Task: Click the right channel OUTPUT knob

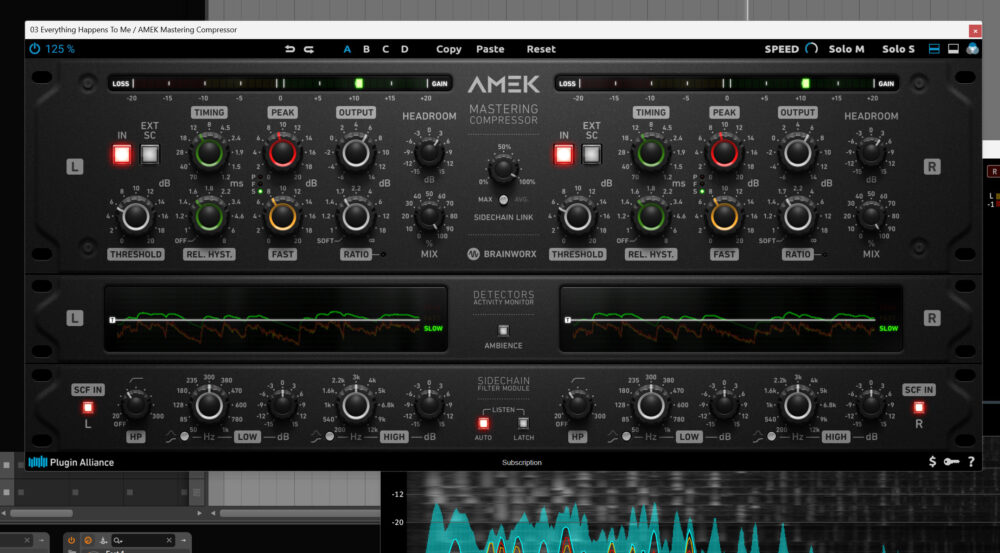Action: (797, 153)
